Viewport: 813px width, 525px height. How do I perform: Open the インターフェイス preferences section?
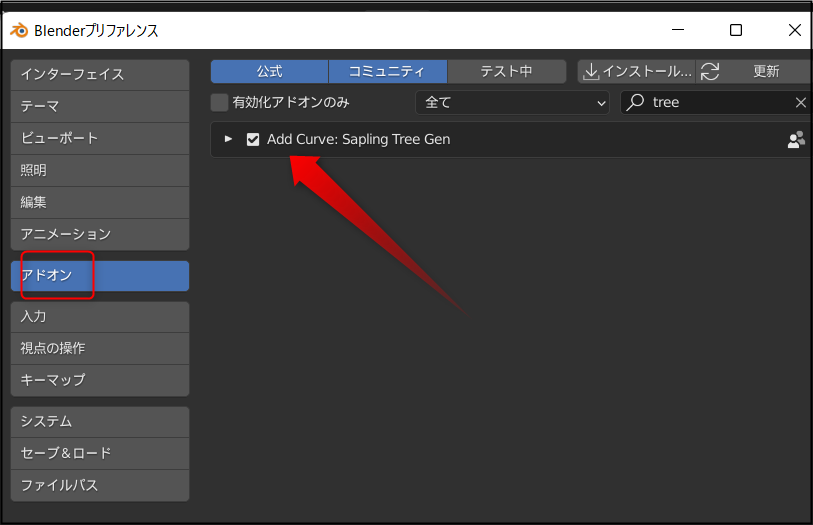[x=100, y=75]
